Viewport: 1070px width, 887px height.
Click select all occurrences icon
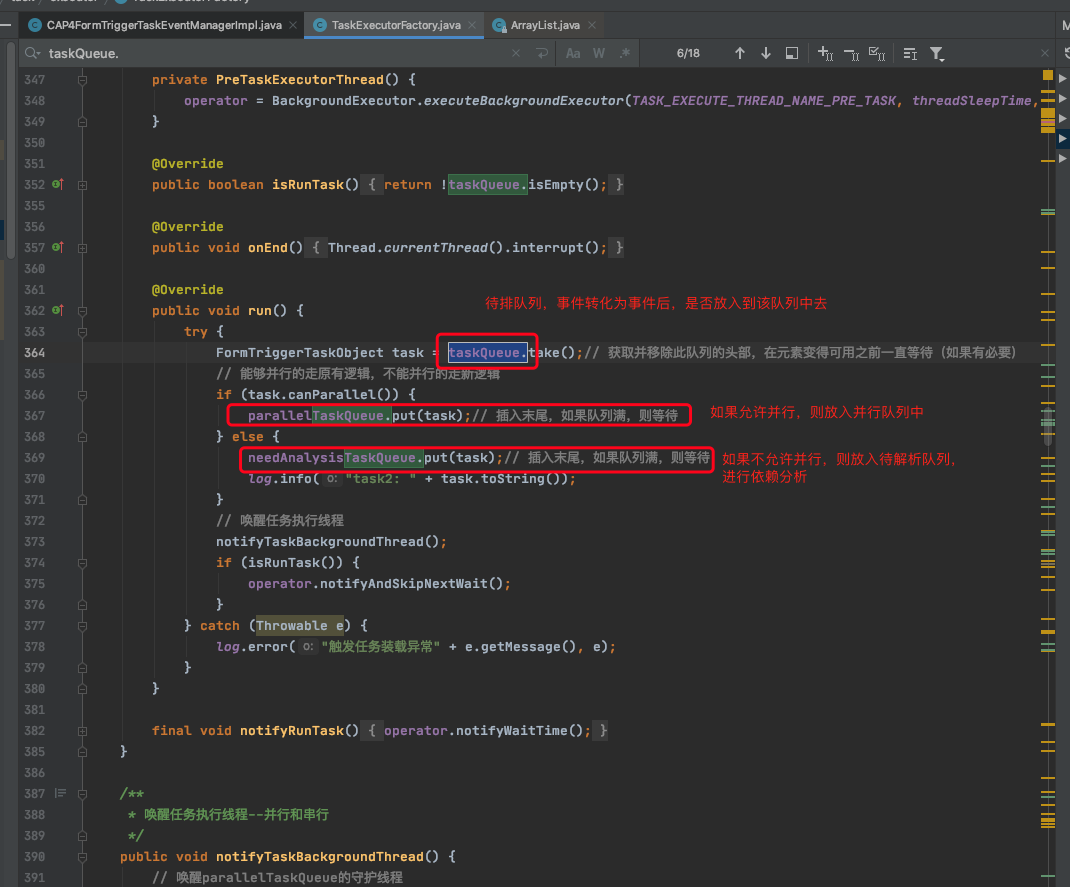(877, 53)
